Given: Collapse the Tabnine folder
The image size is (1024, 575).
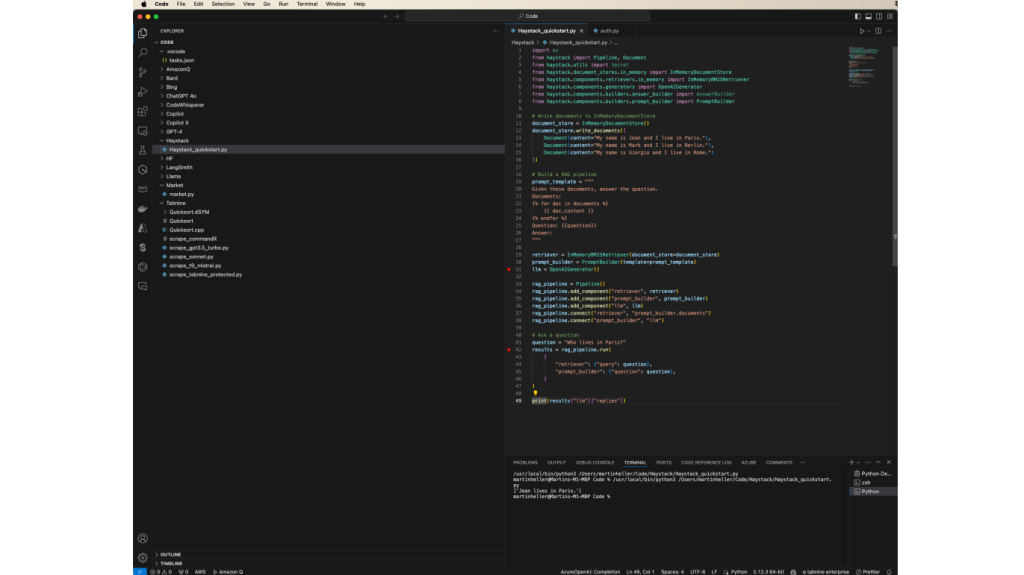Looking at the screenshot, I should [176, 203].
